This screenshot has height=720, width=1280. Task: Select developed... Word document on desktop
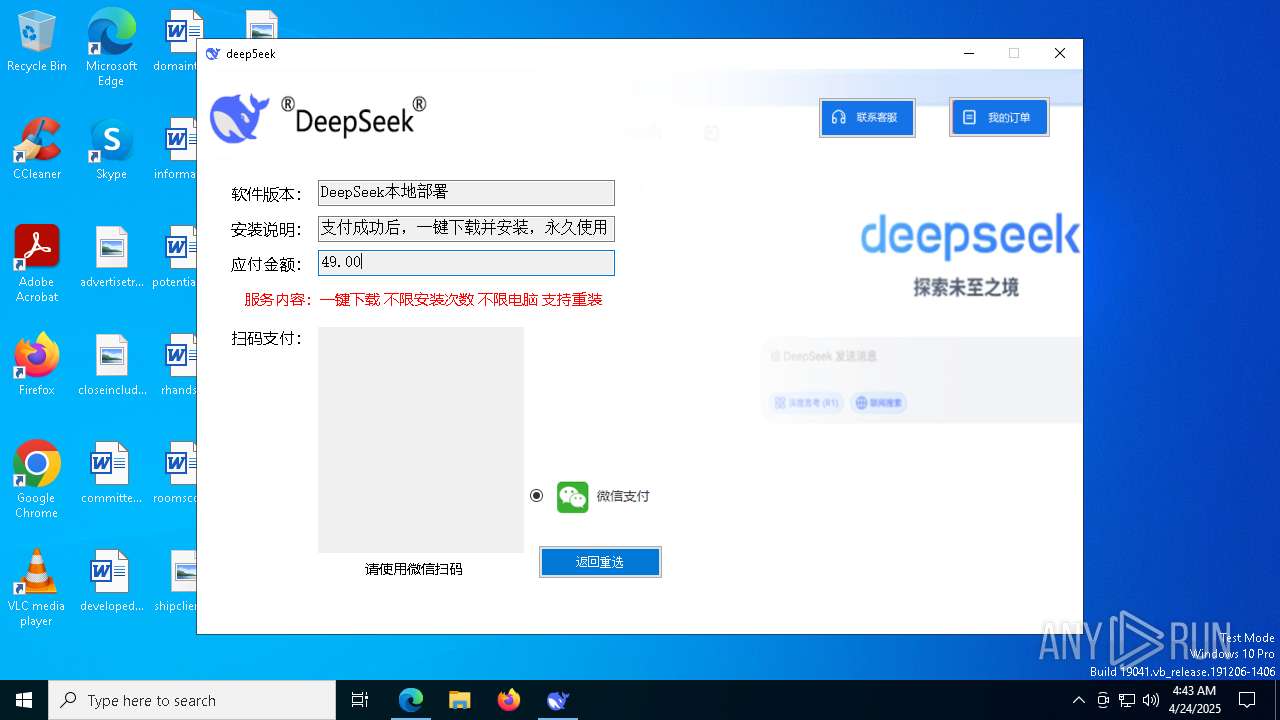tap(111, 582)
